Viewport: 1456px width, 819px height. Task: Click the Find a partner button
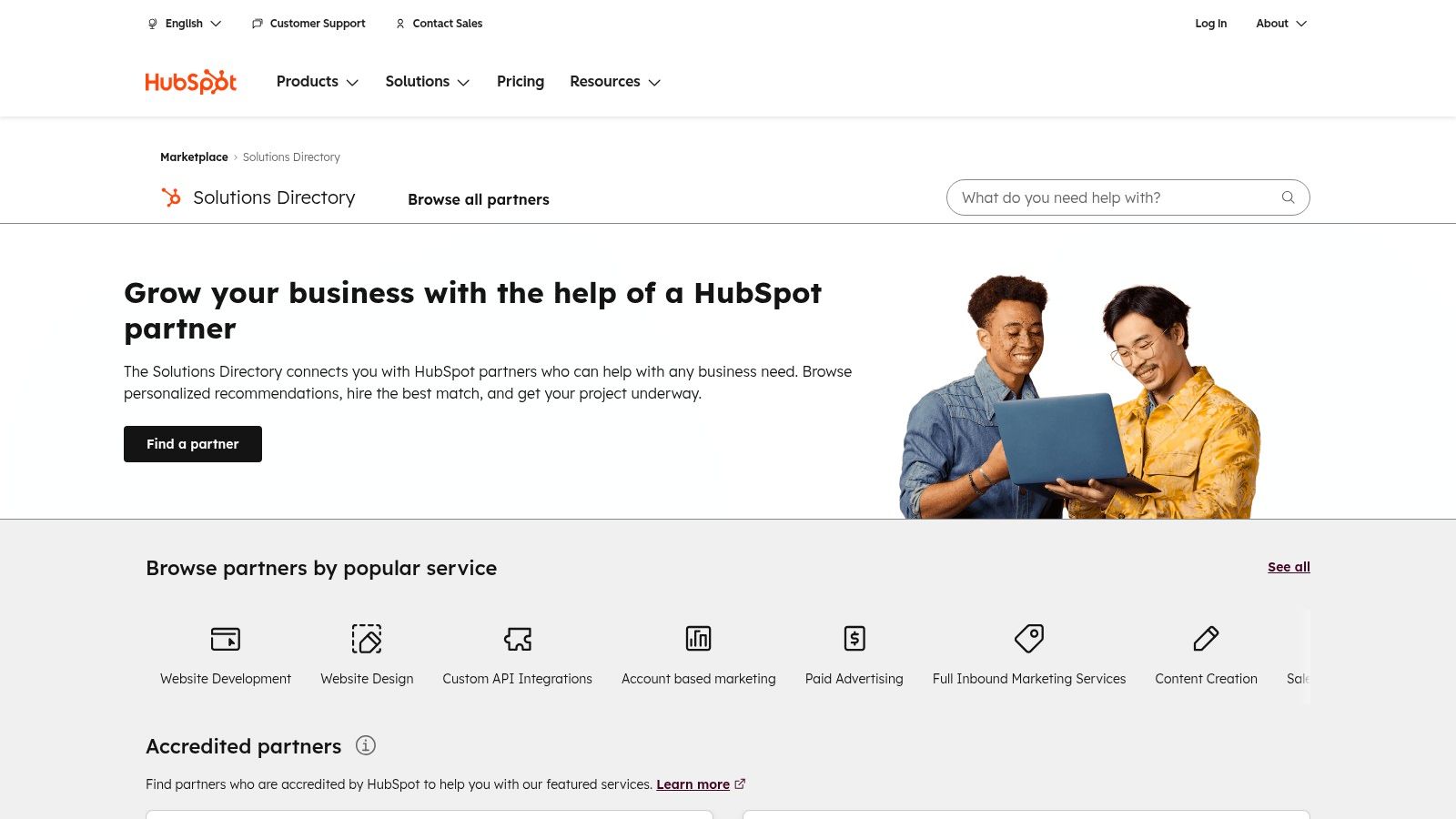click(x=192, y=443)
